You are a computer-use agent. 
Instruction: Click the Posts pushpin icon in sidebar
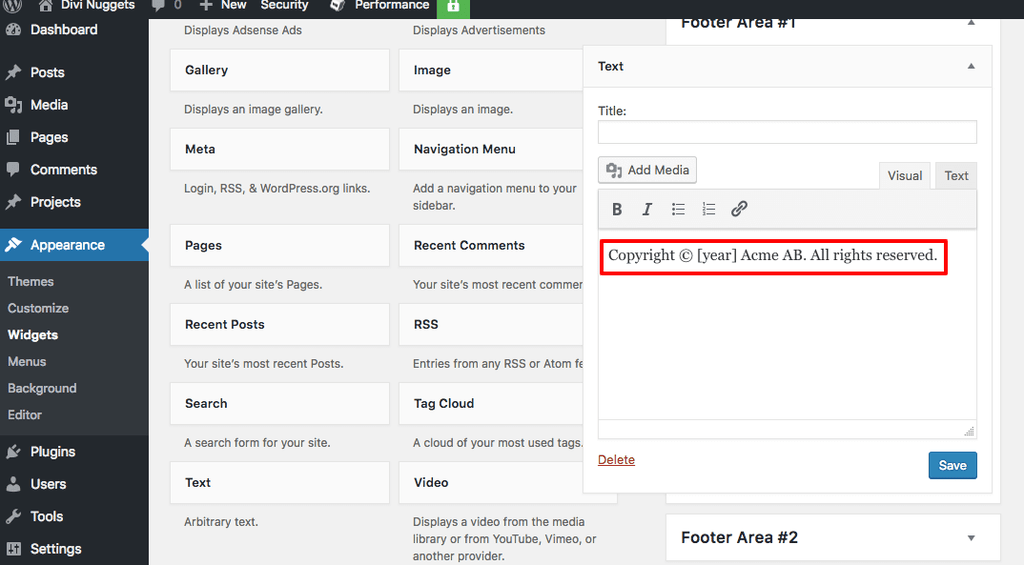tap(13, 72)
